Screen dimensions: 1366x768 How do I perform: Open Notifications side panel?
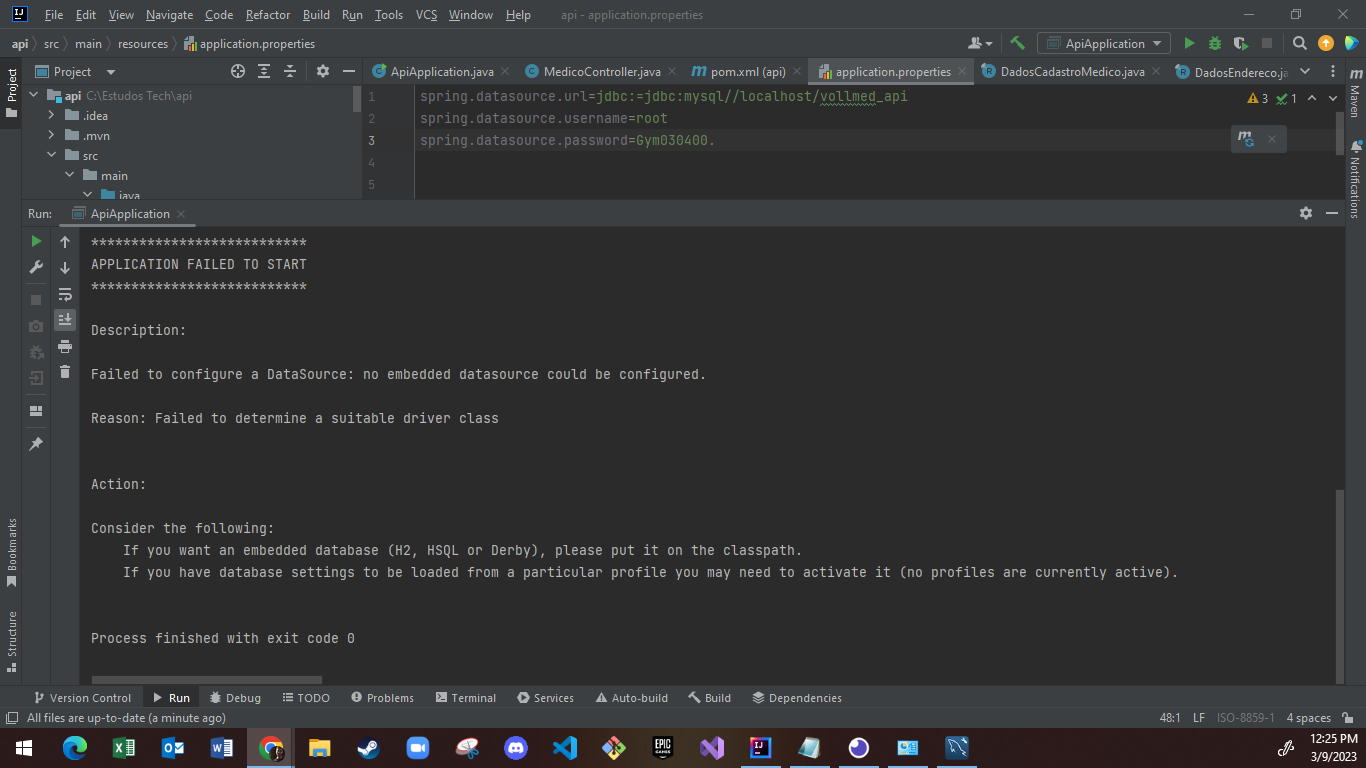(1355, 180)
